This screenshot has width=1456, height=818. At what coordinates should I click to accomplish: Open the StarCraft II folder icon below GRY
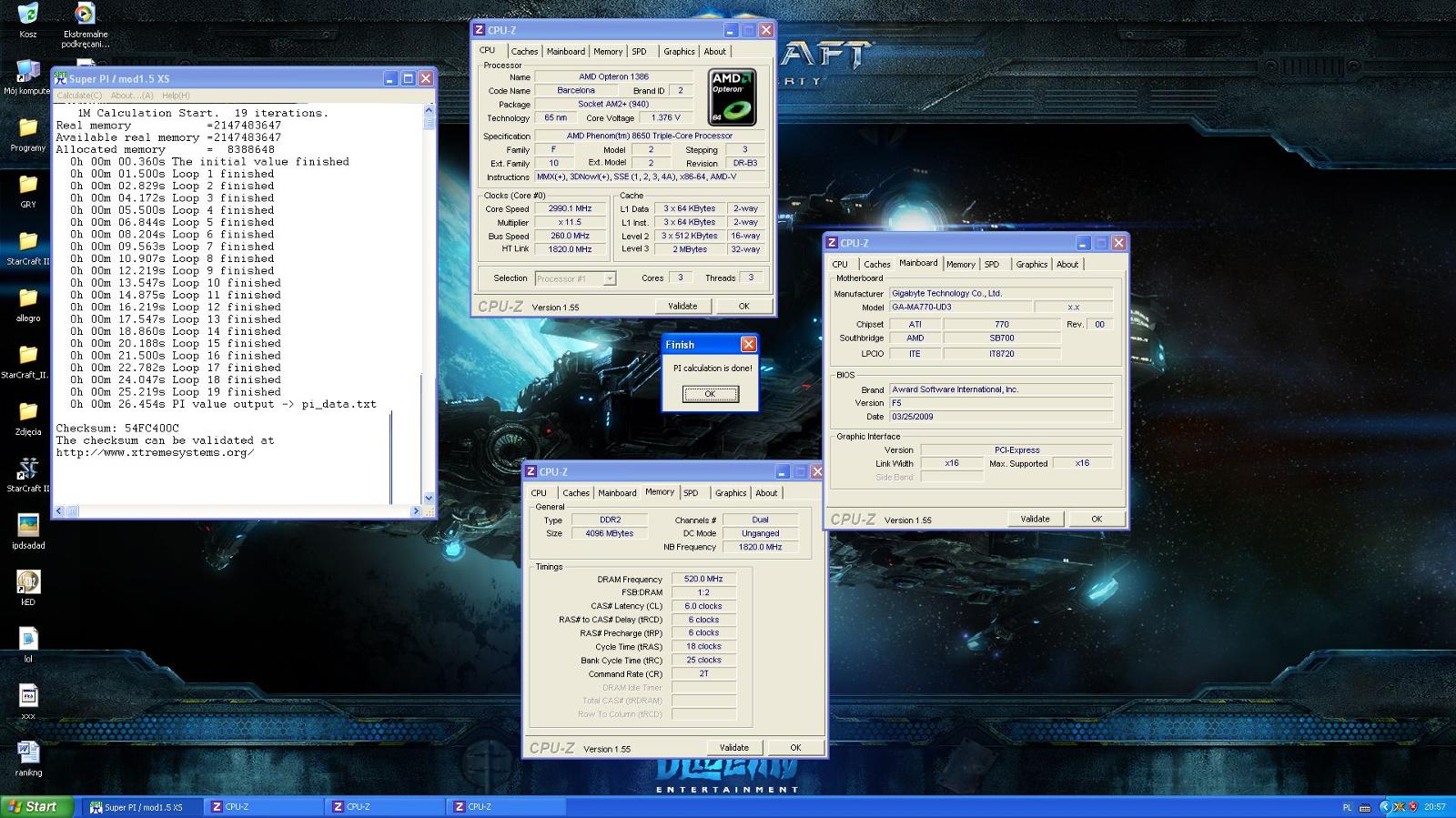(28, 241)
